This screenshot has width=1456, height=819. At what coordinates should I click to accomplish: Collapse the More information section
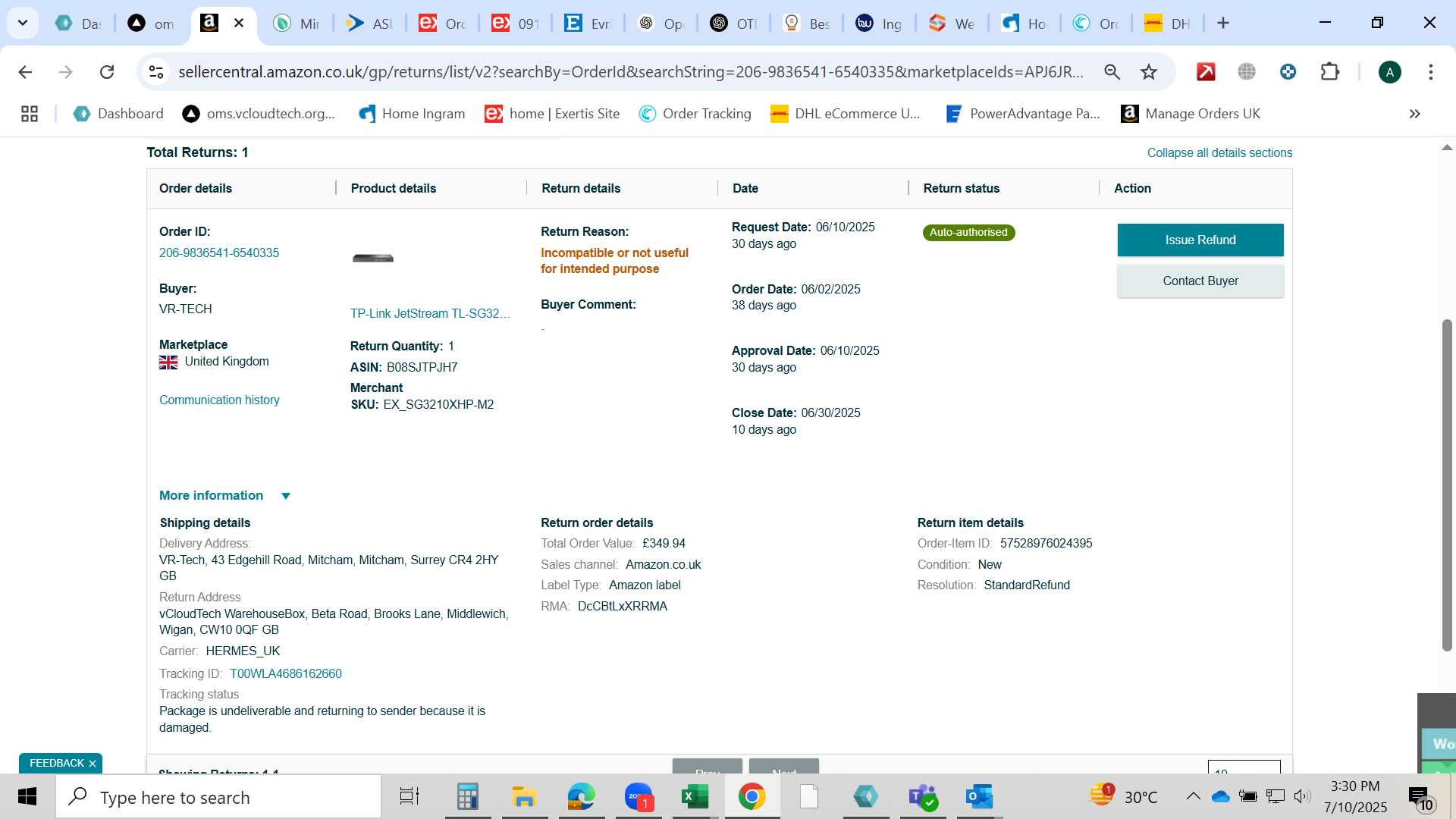[225, 496]
